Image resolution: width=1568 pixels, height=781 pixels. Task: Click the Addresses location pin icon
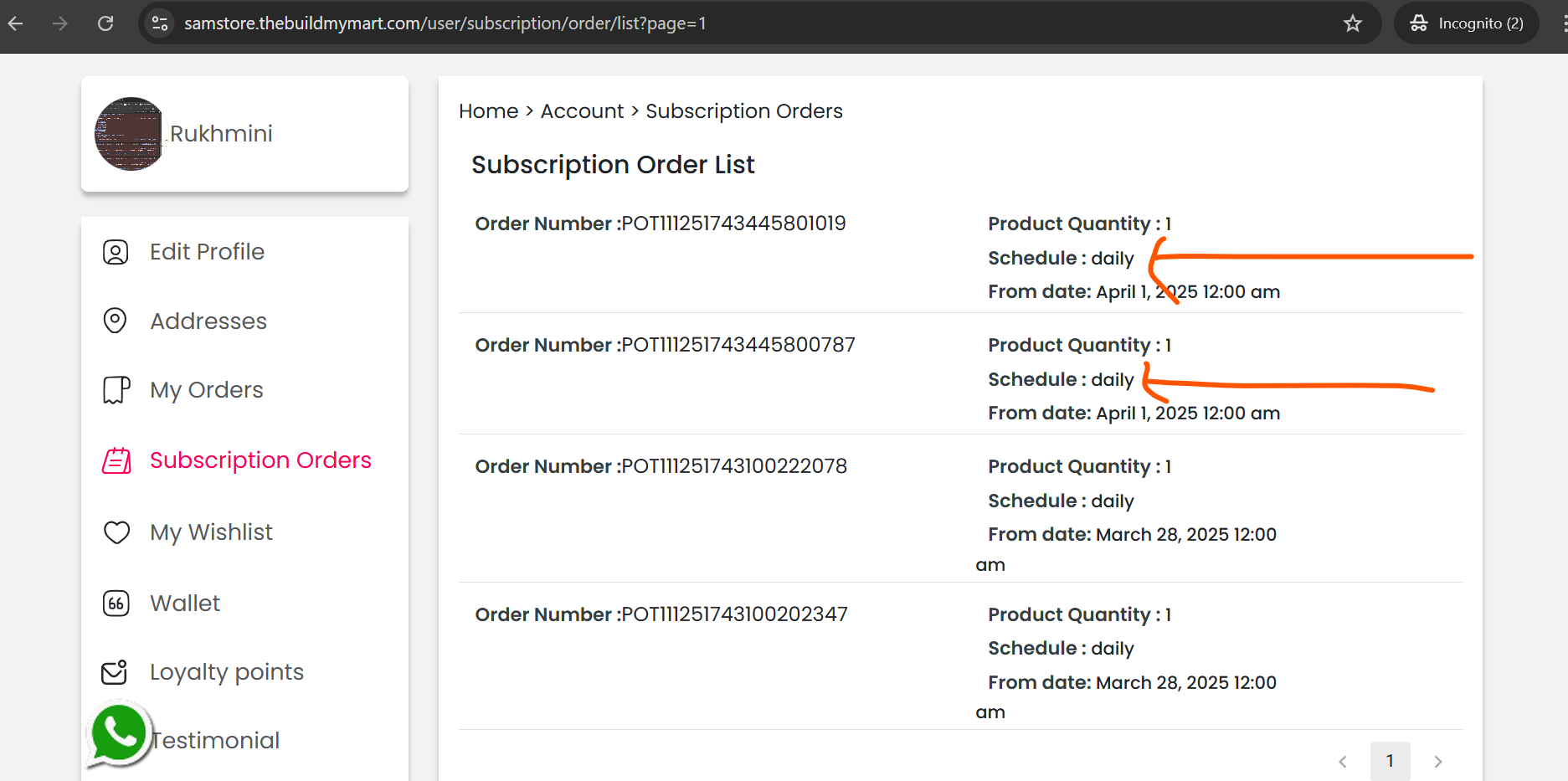tap(115, 321)
